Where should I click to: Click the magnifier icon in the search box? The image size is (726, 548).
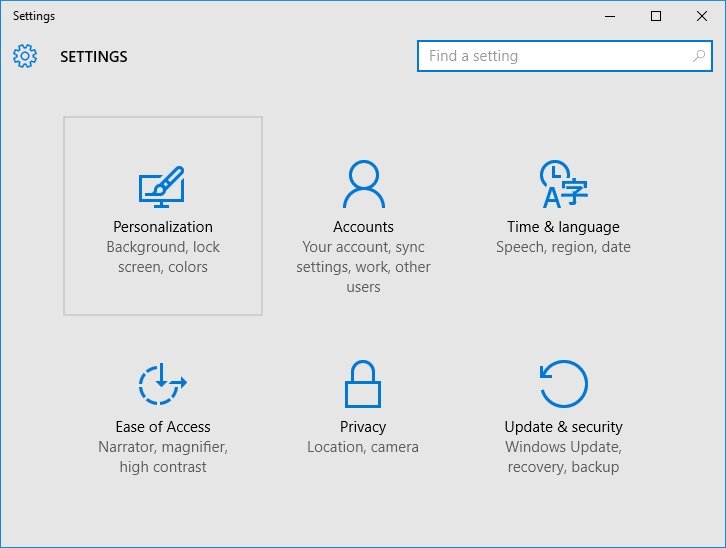click(x=699, y=56)
